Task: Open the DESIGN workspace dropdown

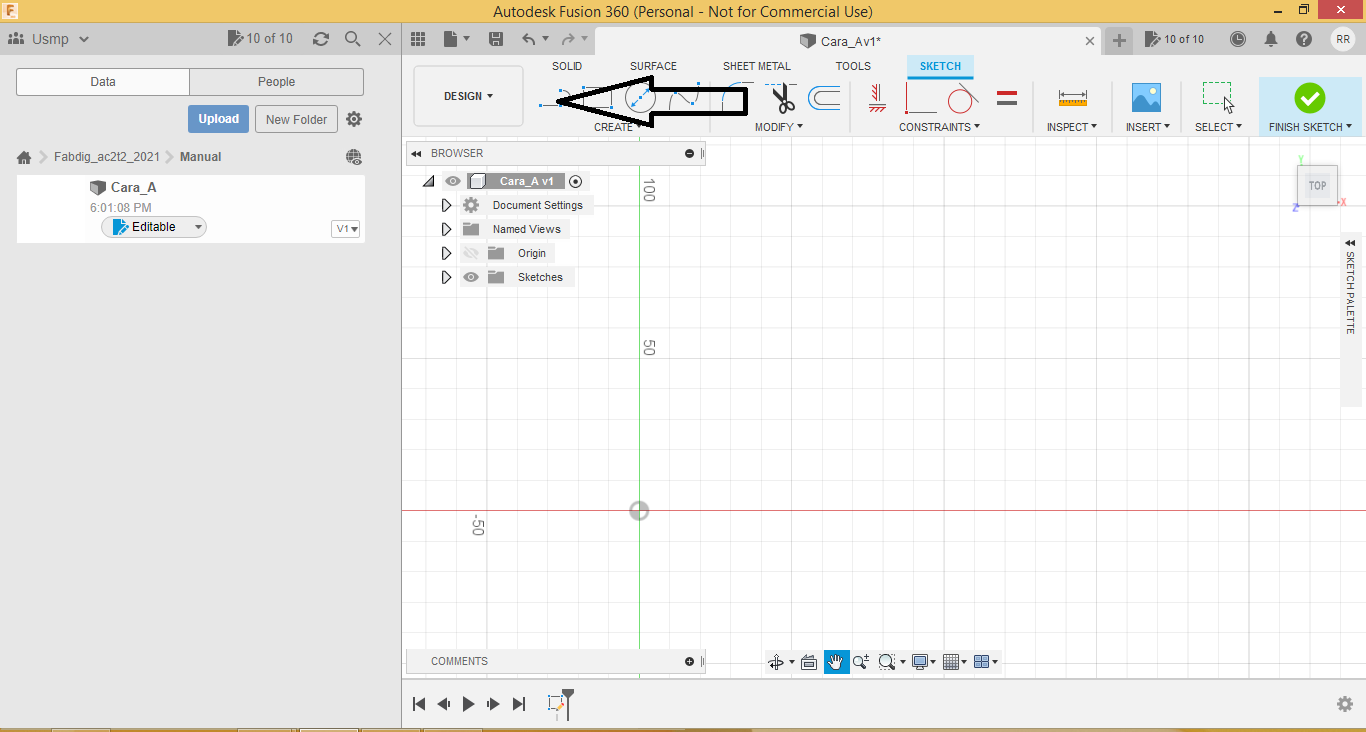Action: tap(468, 96)
